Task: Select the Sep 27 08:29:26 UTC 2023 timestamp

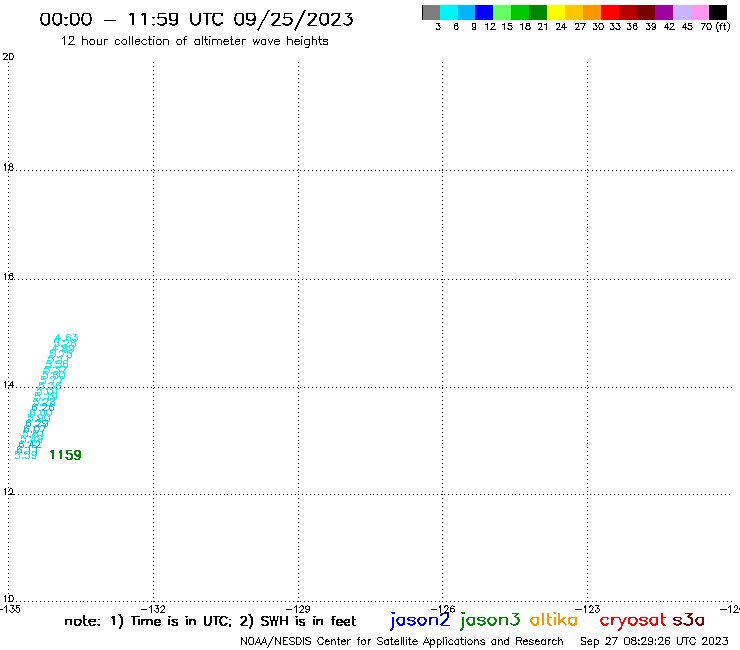Action: pyautogui.click(x=654, y=641)
